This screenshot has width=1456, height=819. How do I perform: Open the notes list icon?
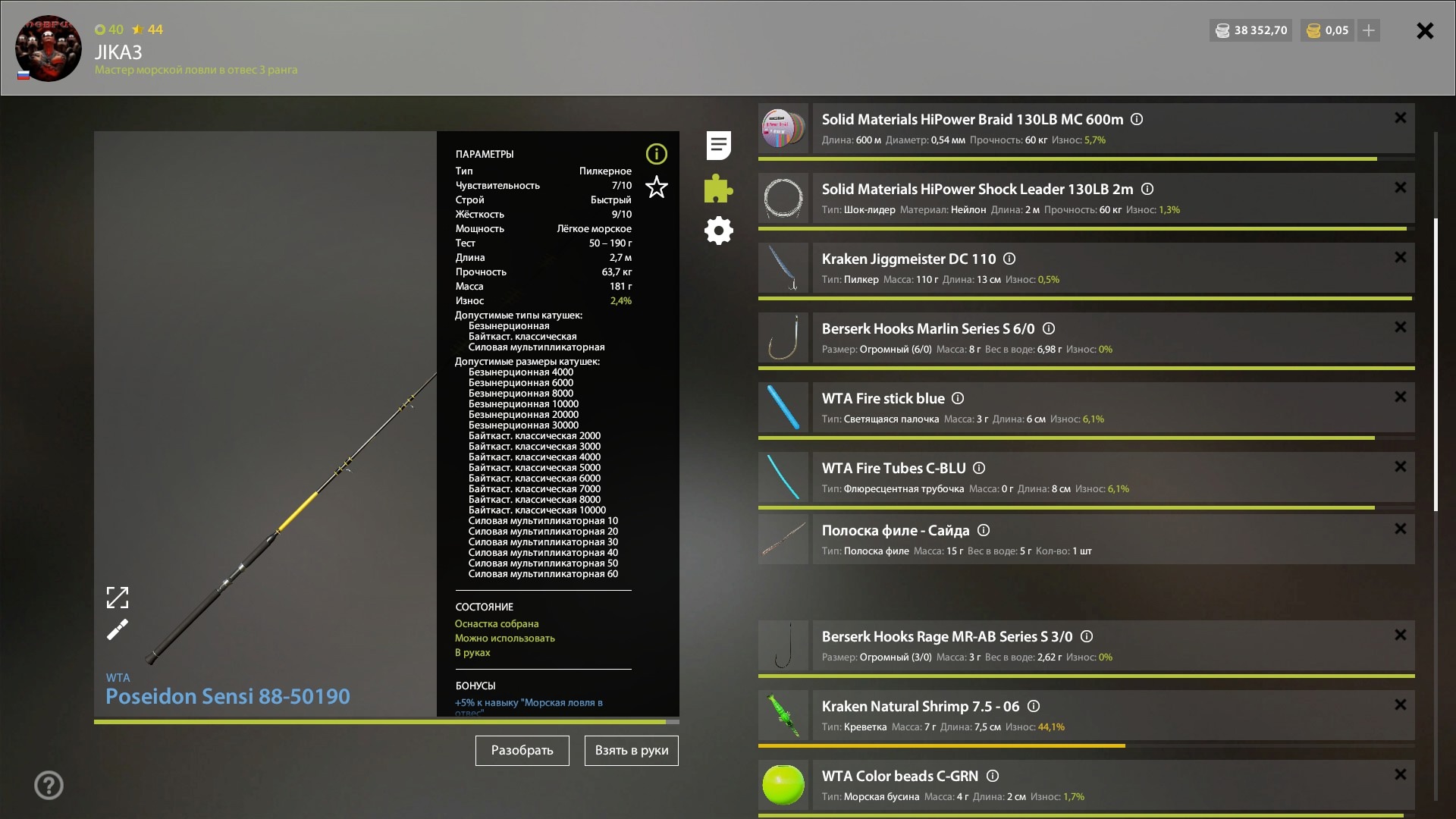pyautogui.click(x=718, y=146)
